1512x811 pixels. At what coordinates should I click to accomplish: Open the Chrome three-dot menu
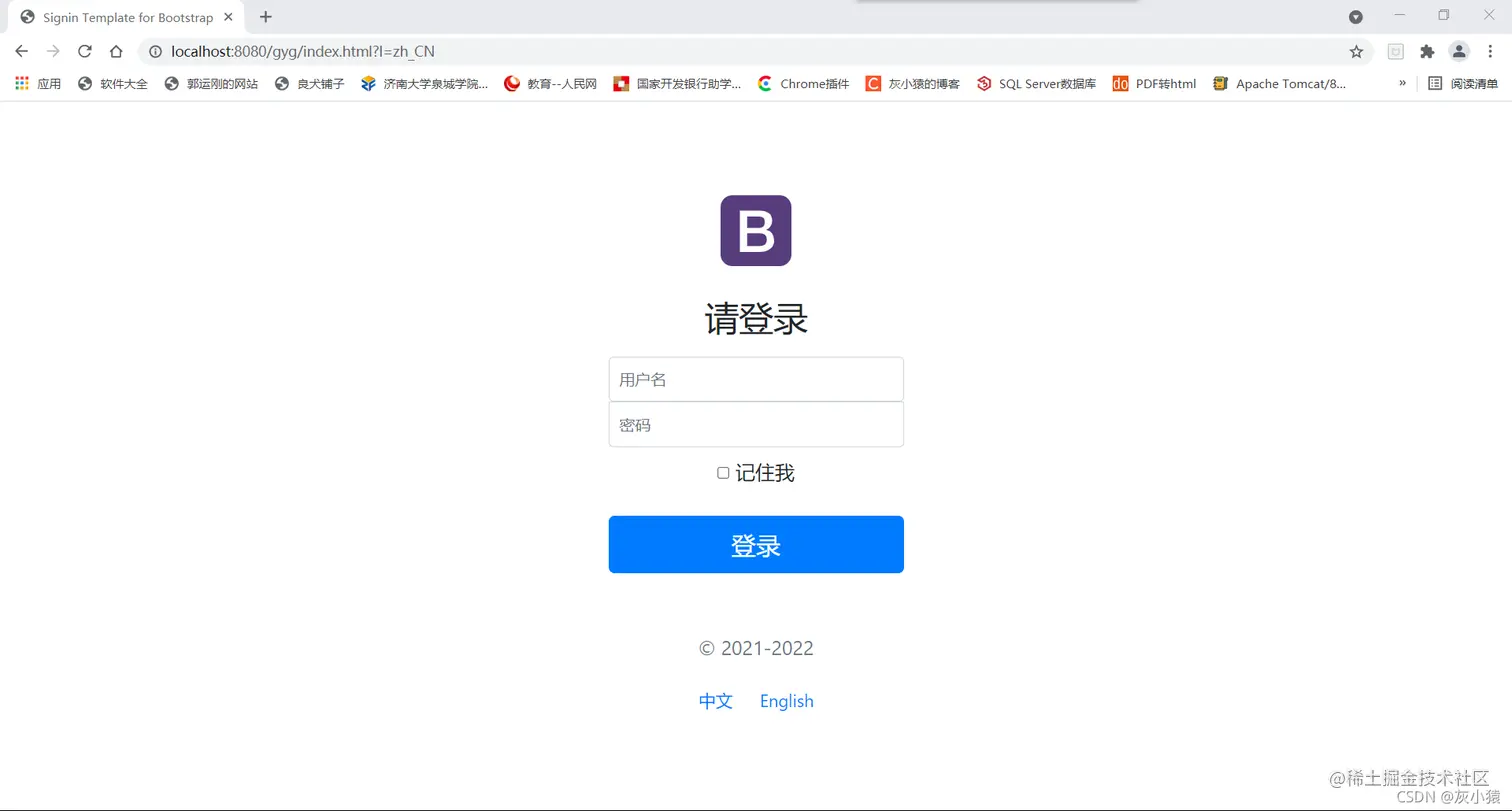click(x=1490, y=51)
